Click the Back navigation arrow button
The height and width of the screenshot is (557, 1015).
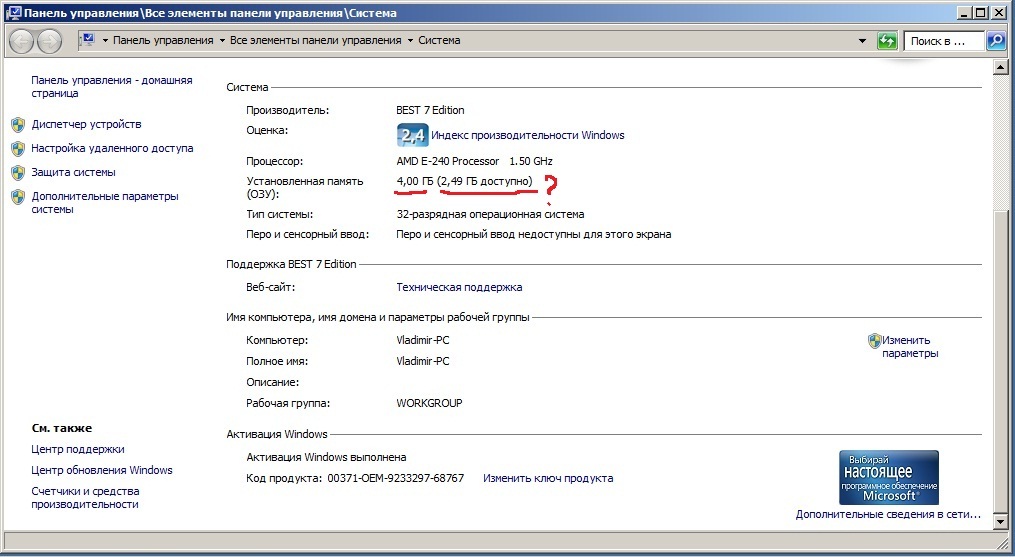click(x=22, y=41)
